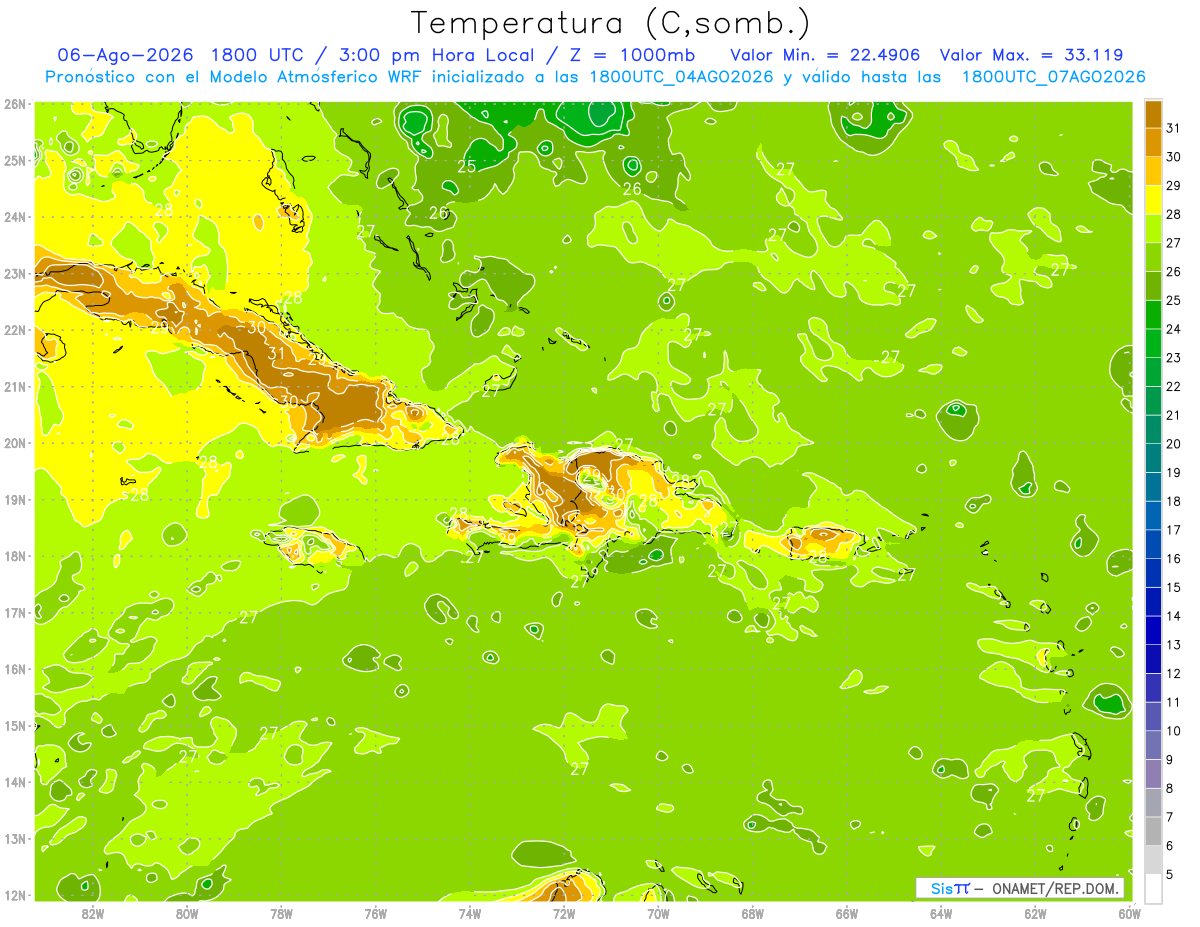Click the legend label '14'
The width and height of the screenshot is (1200, 927).
coord(1174,616)
